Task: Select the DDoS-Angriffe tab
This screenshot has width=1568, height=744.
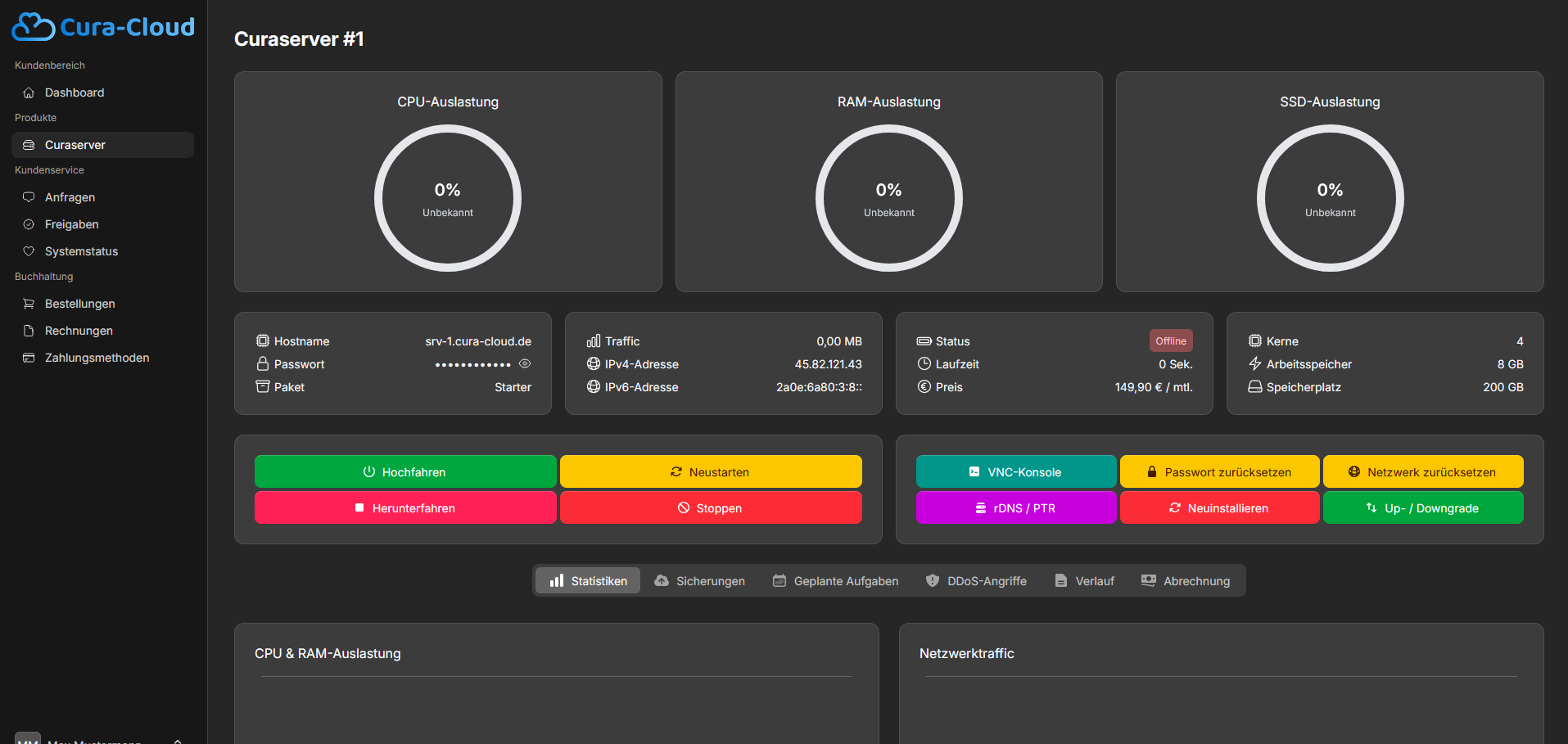Action: click(975, 581)
